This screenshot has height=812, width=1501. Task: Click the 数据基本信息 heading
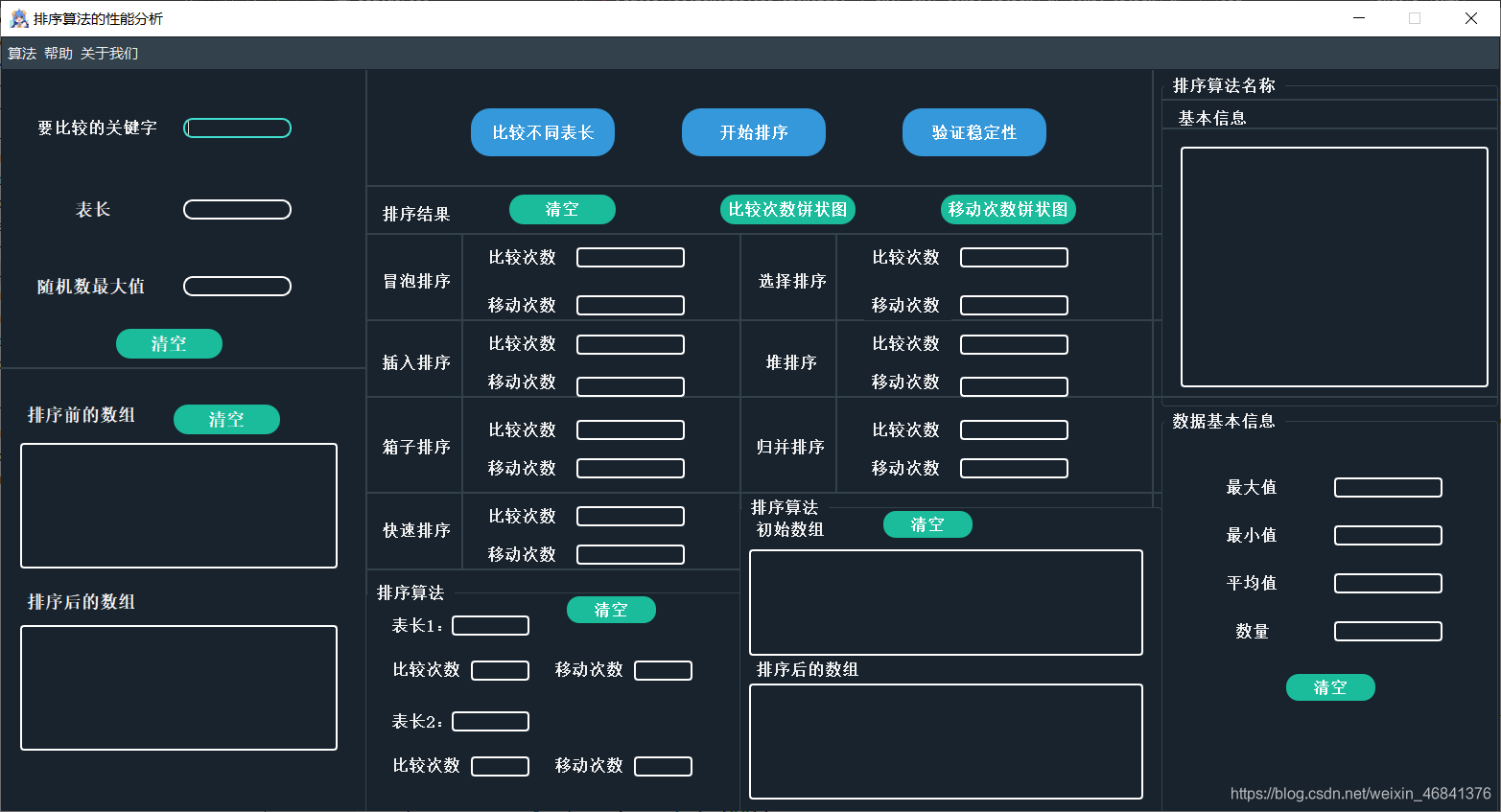(x=1224, y=422)
